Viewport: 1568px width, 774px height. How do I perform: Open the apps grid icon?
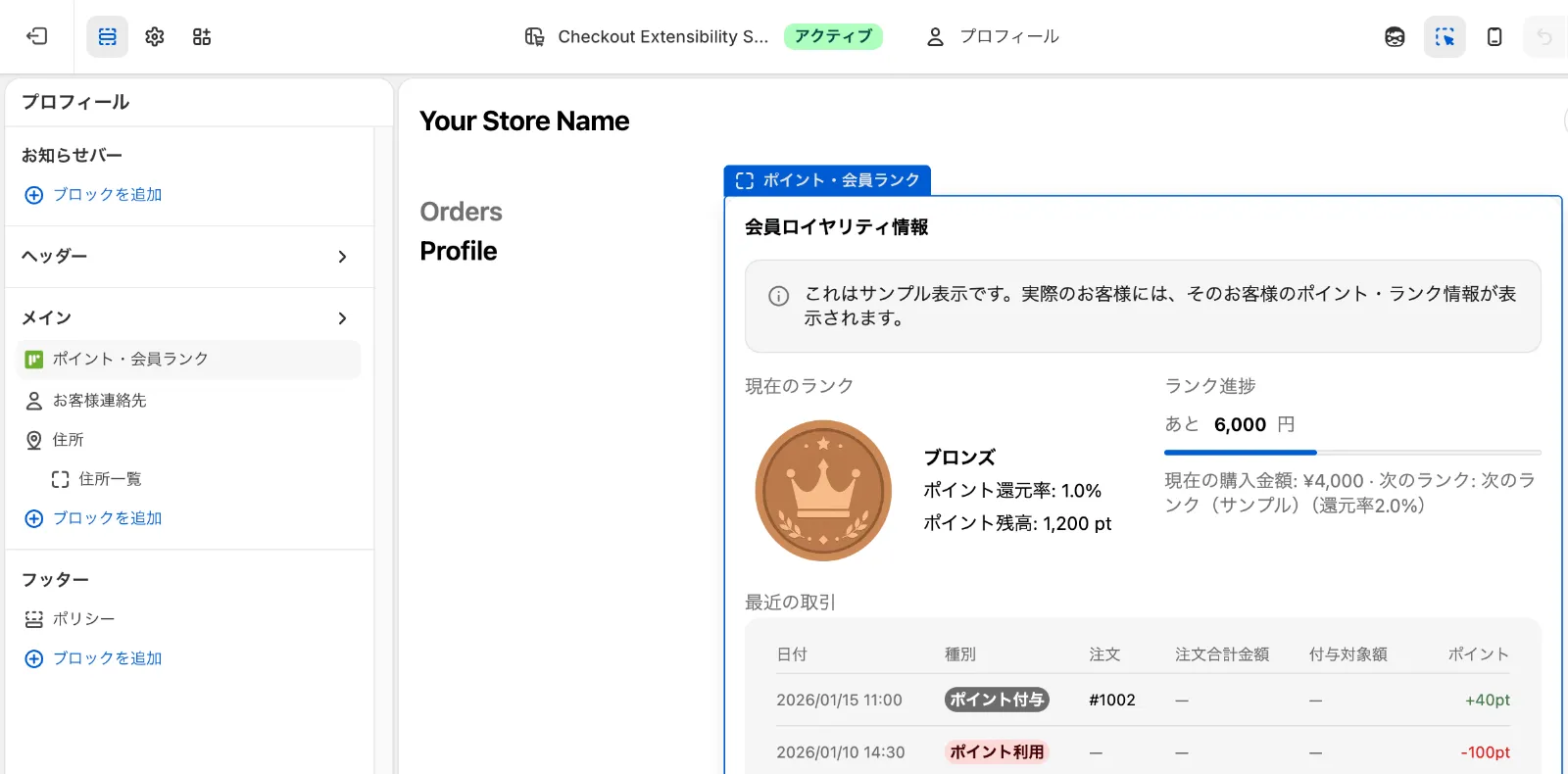coord(202,36)
